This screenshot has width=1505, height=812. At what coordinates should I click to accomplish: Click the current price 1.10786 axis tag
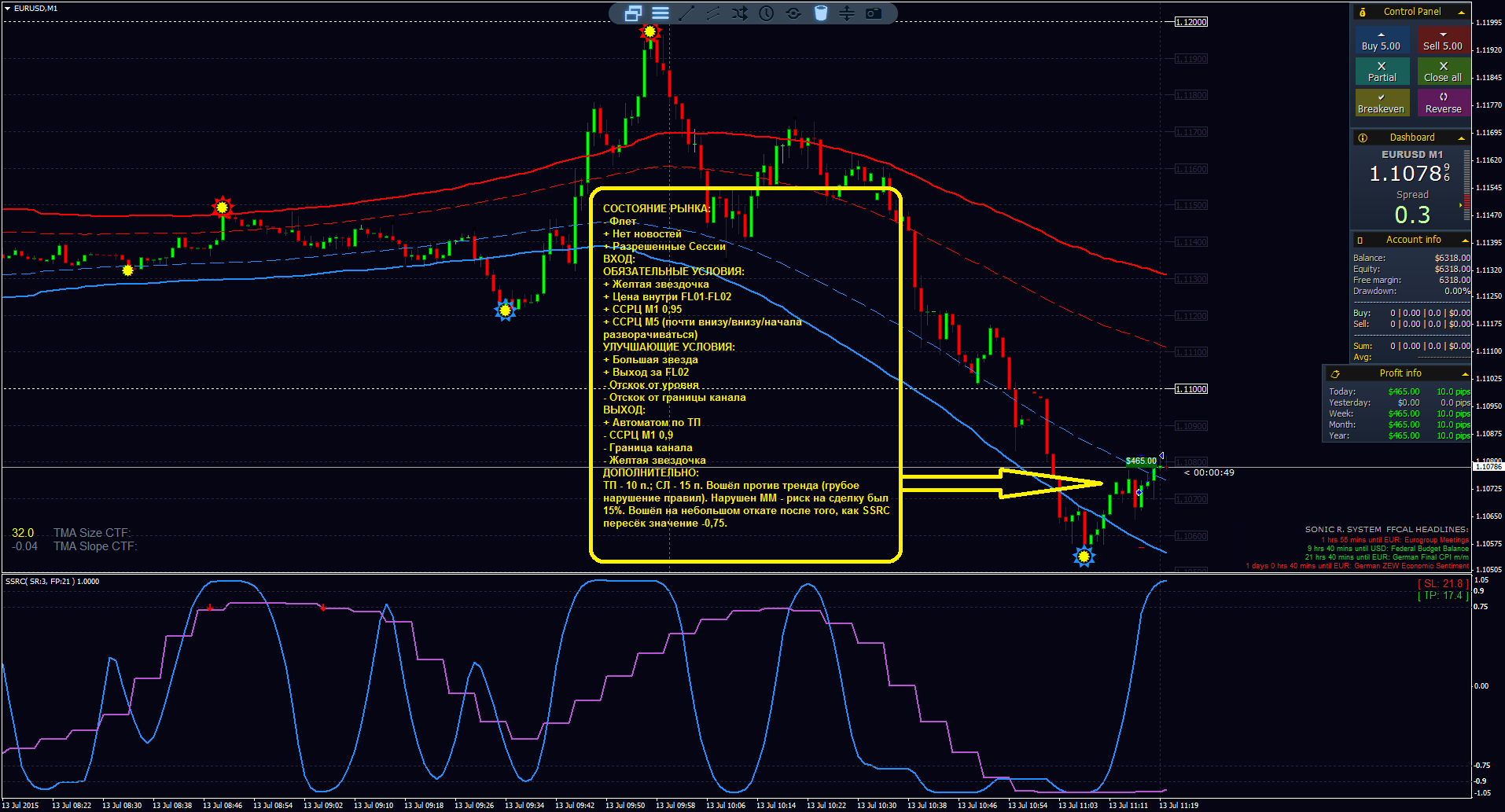tap(1488, 467)
